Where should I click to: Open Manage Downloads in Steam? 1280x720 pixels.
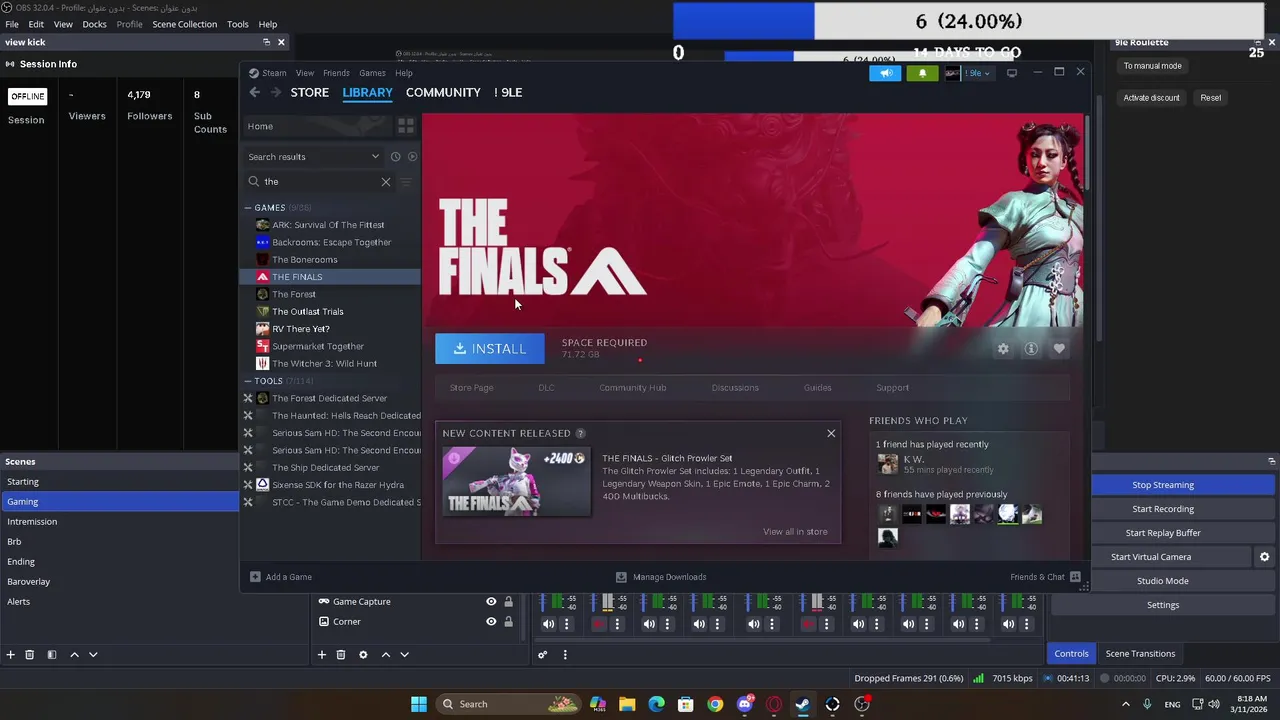[661, 577]
